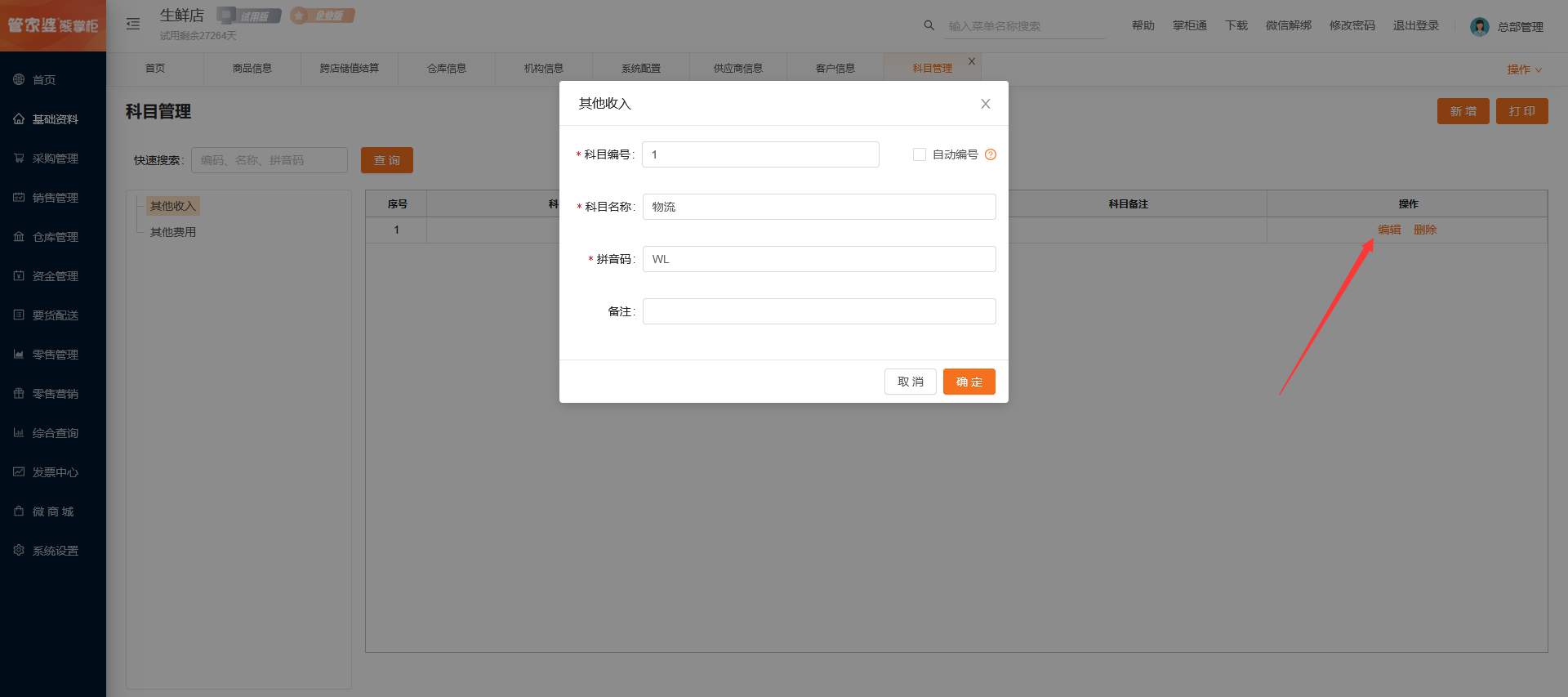Close the 科目管理 tab
Viewport: 1568px width, 697px height.
click(972, 61)
